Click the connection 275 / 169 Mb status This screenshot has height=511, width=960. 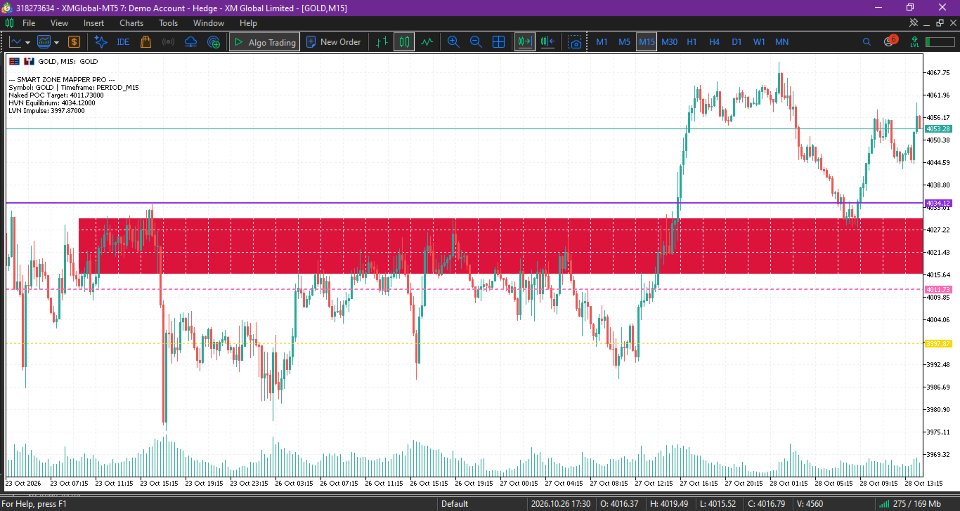[x=911, y=504]
